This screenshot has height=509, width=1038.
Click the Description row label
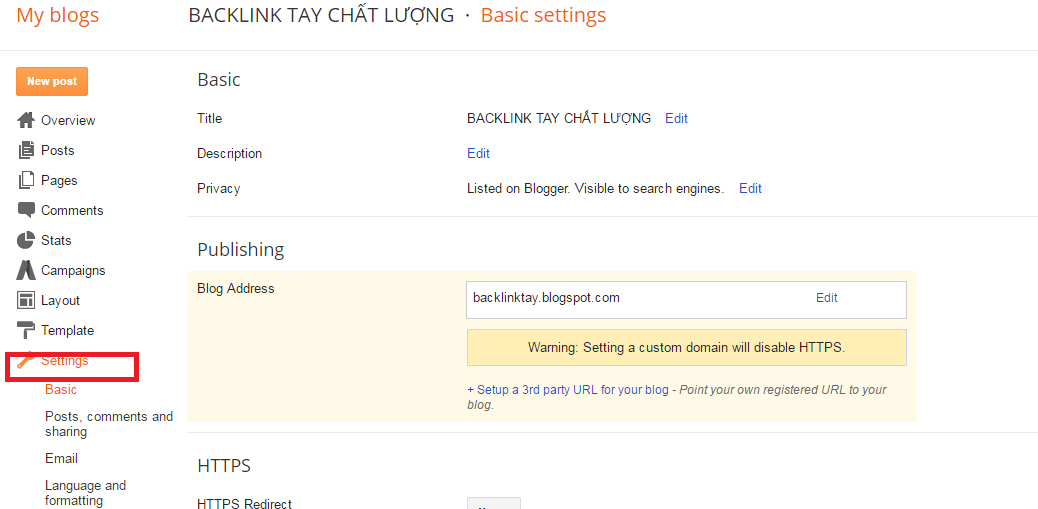coord(230,154)
